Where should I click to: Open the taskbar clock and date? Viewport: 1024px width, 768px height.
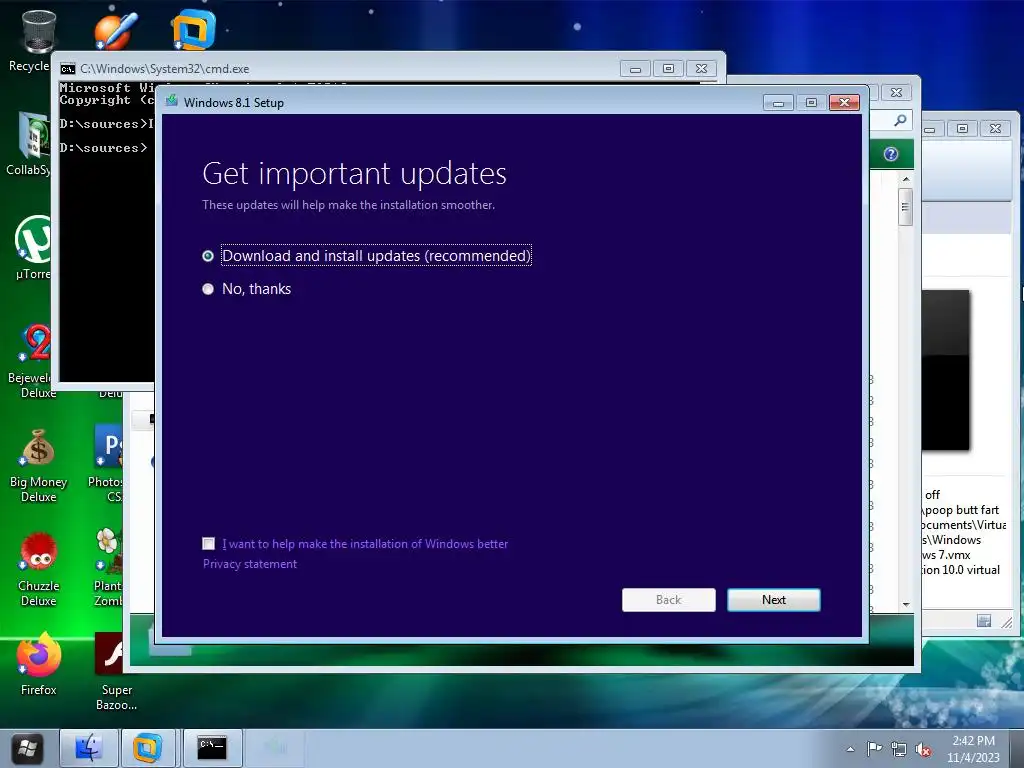tap(973, 749)
